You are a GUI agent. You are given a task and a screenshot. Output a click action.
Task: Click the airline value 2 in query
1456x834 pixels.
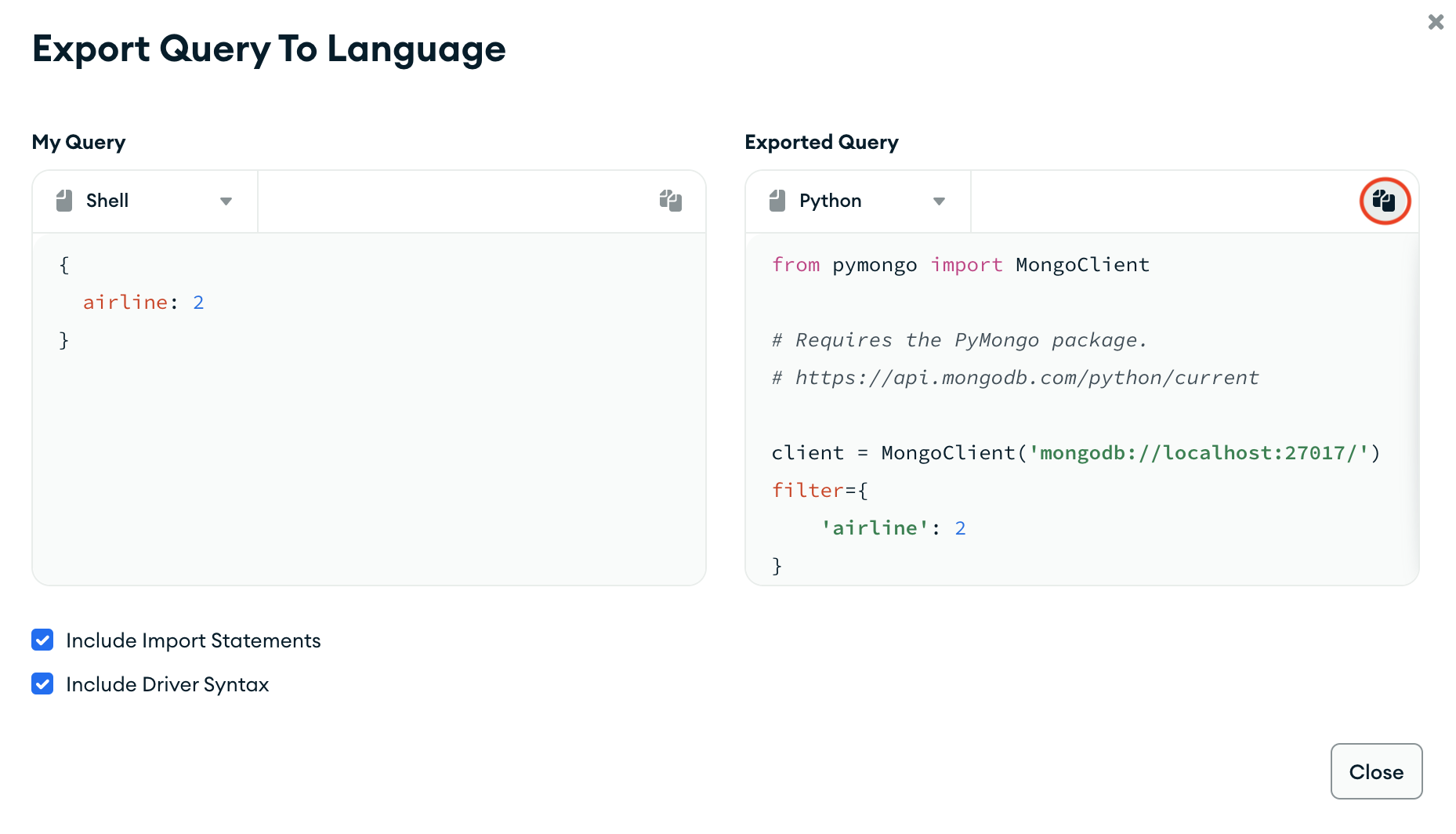(199, 302)
